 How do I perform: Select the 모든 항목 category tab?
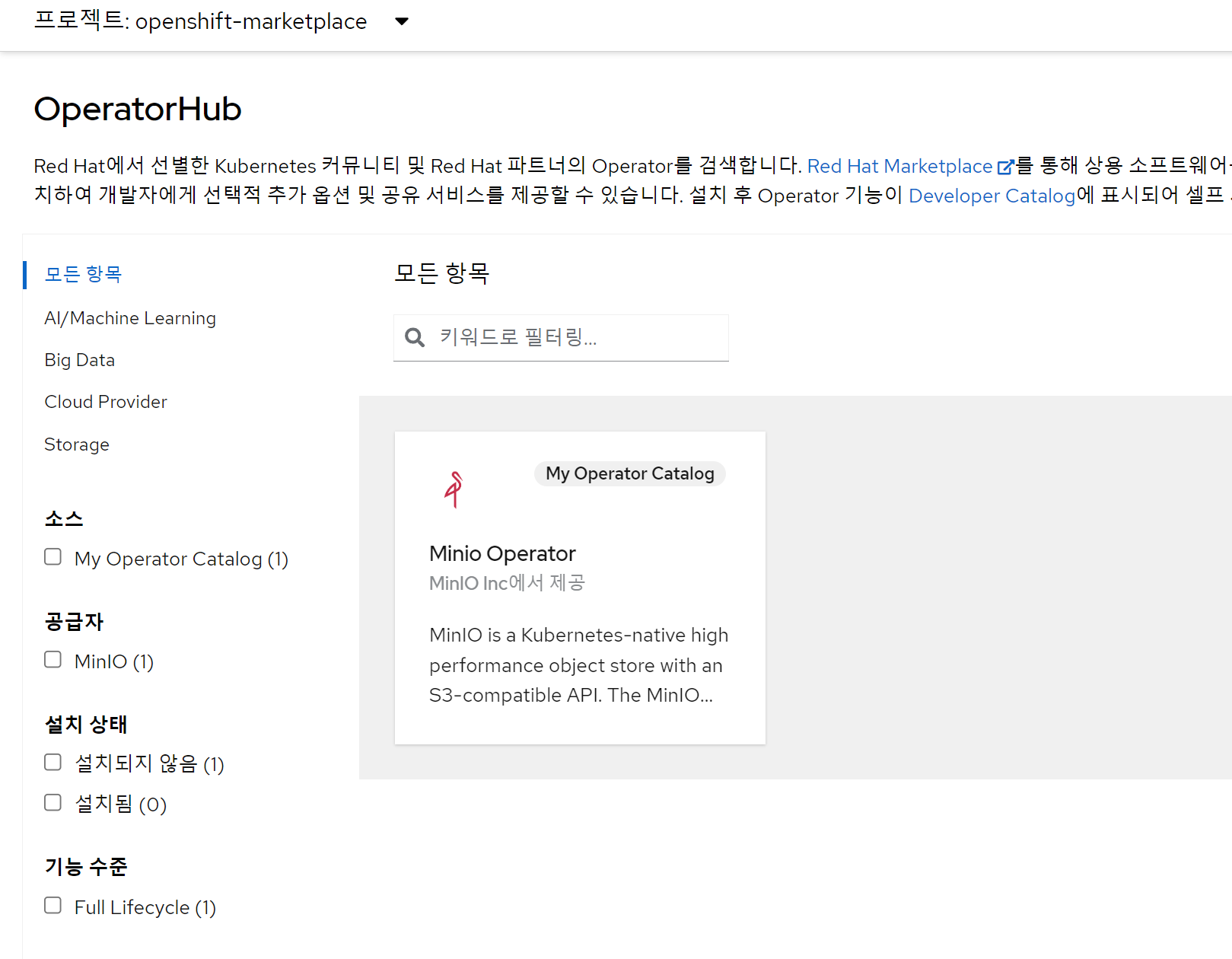pos(83,274)
